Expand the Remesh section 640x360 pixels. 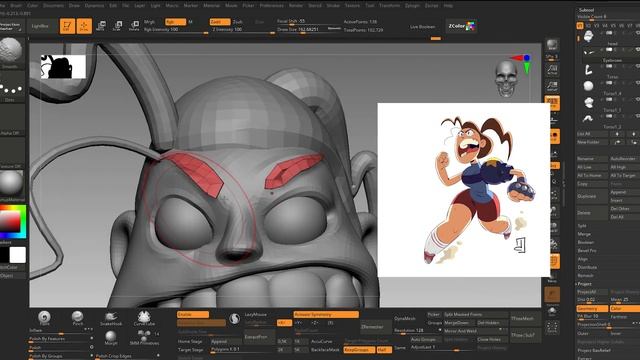(586, 276)
